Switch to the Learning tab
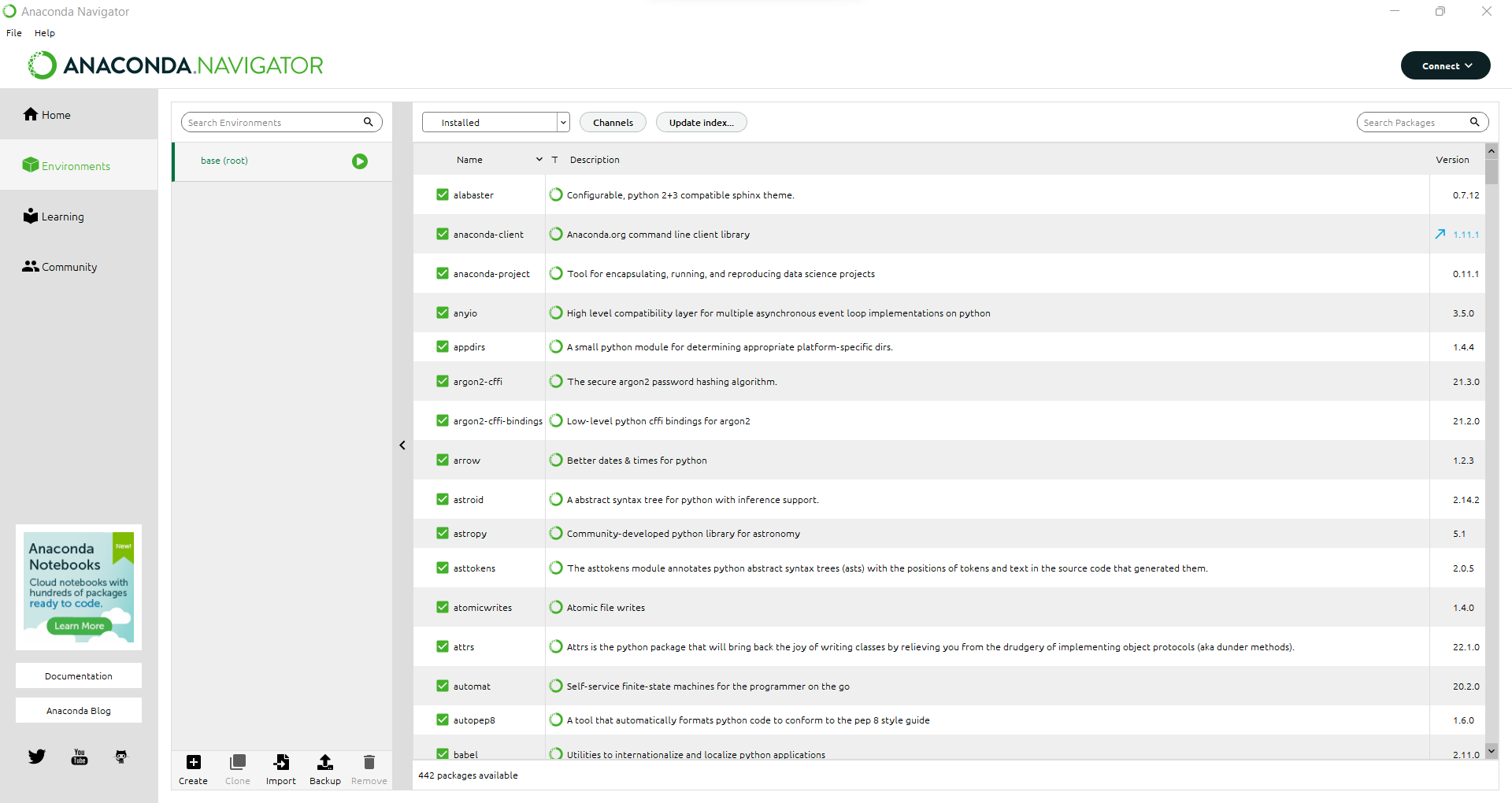Viewport: 1512px width, 803px height. click(62, 216)
